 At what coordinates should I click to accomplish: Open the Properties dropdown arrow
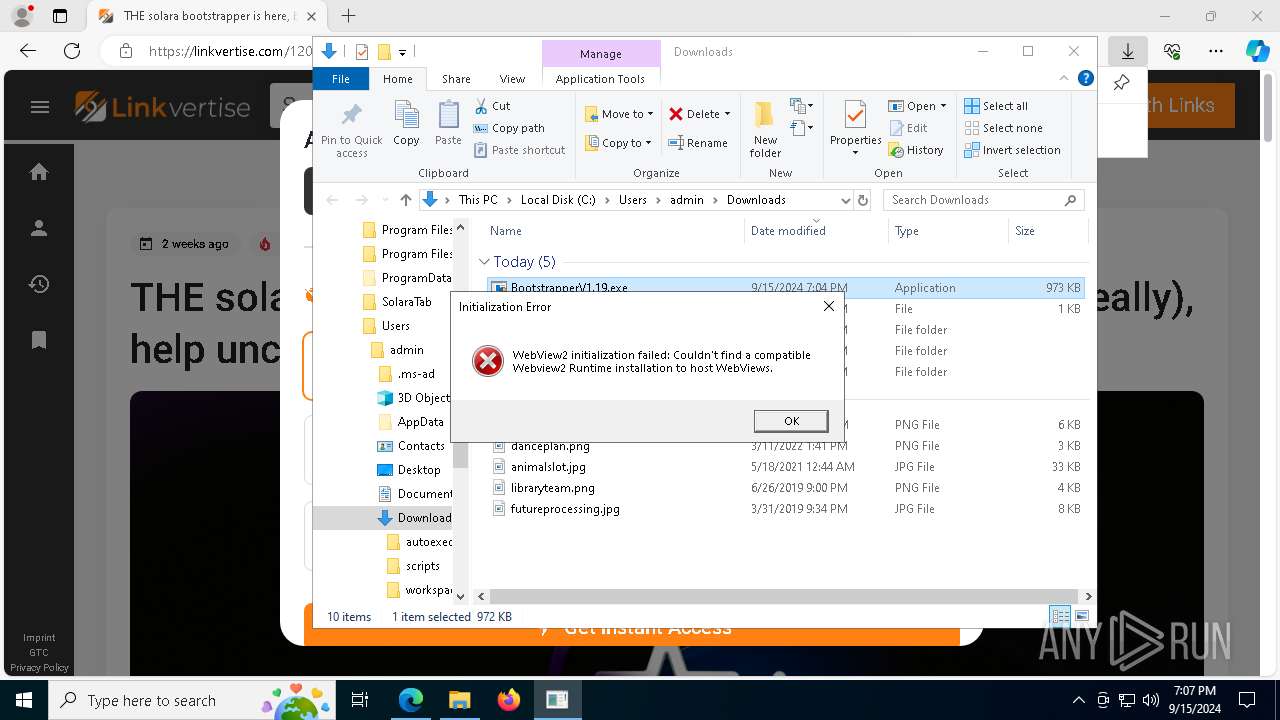click(855, 153)
